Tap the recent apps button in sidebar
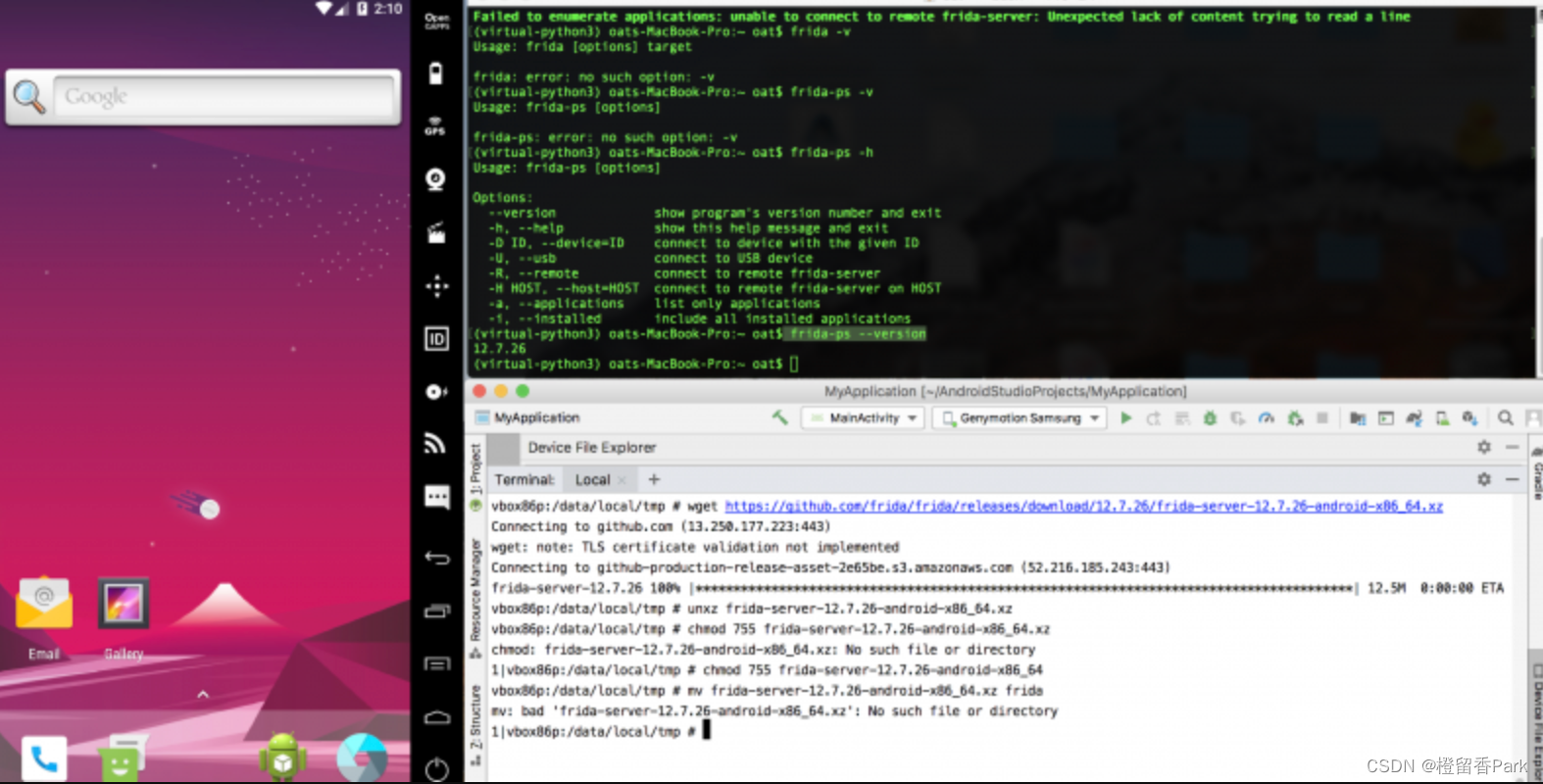1543x784 pixels. [436, 612]
